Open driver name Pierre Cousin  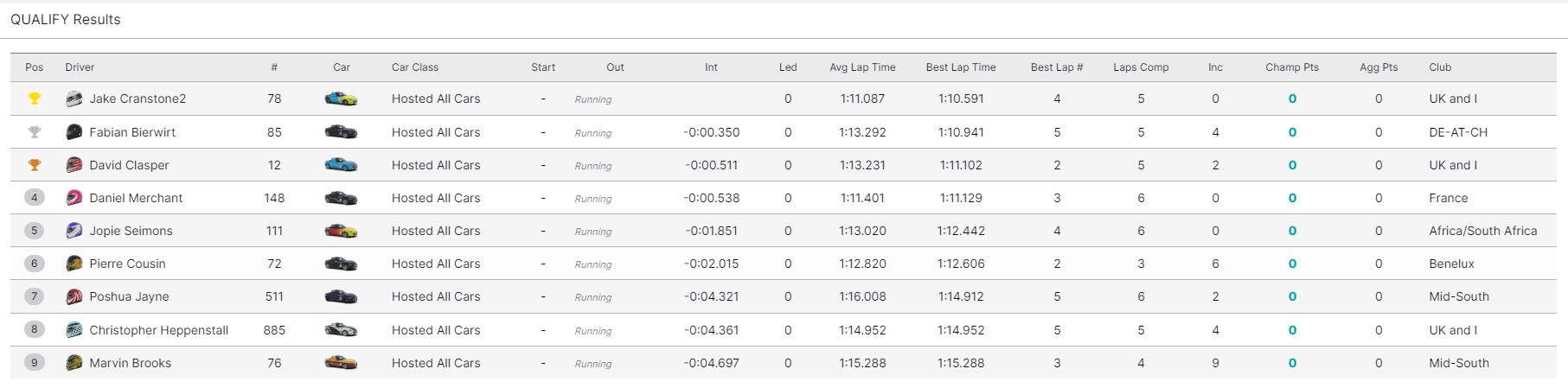[127, 264]
